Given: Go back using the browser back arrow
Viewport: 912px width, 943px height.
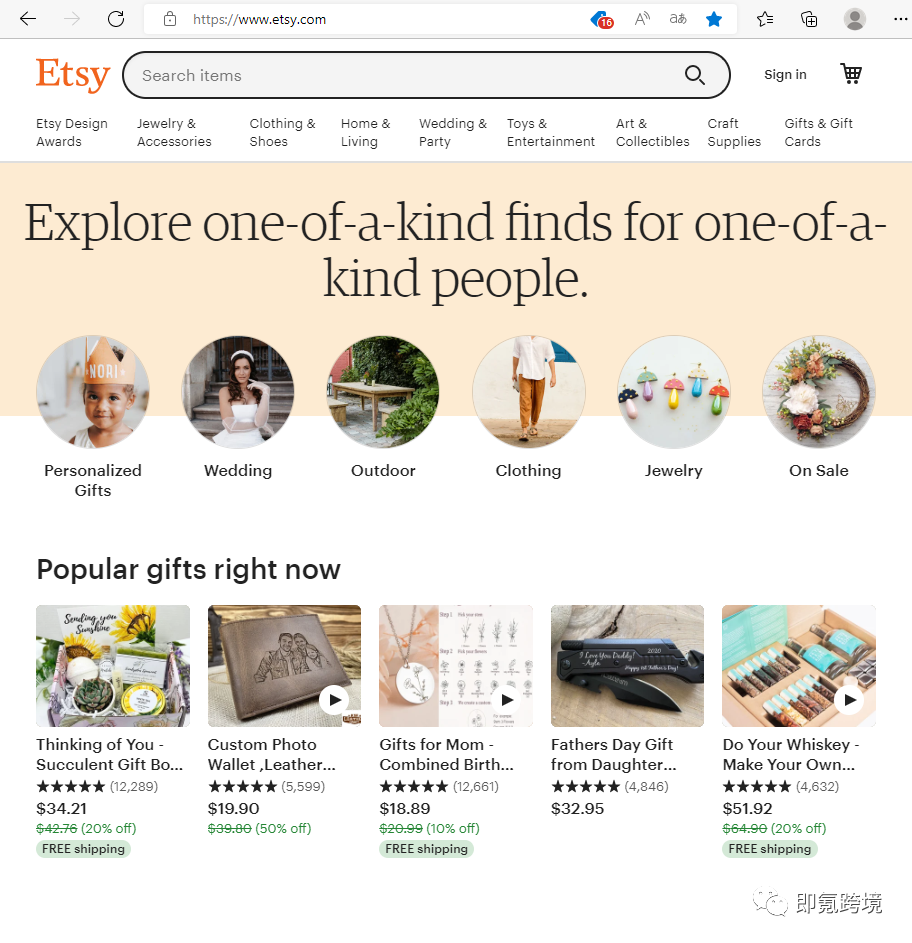Looking at the screenshot, I should coord(28,19).
